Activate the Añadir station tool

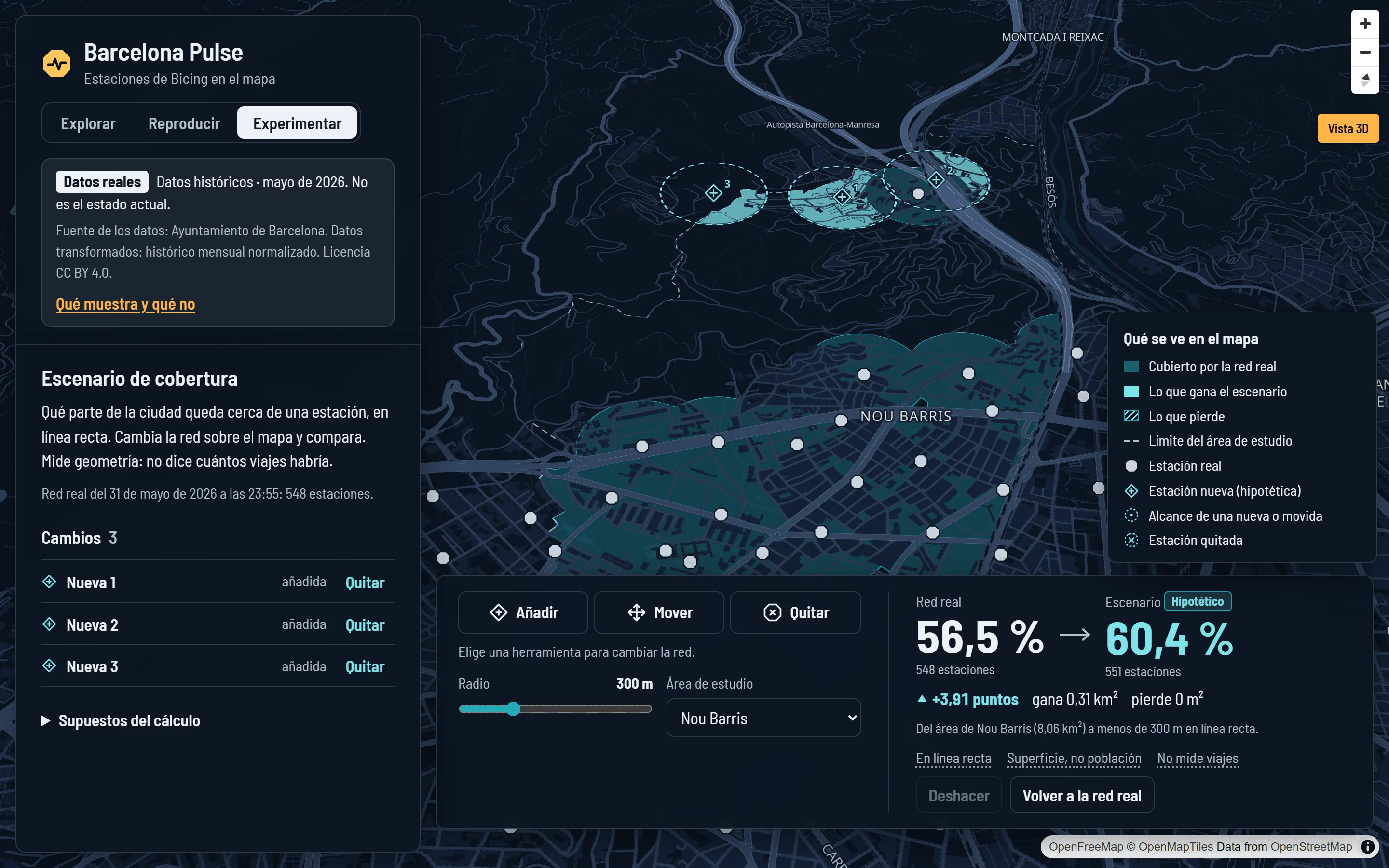coord(523,612)
